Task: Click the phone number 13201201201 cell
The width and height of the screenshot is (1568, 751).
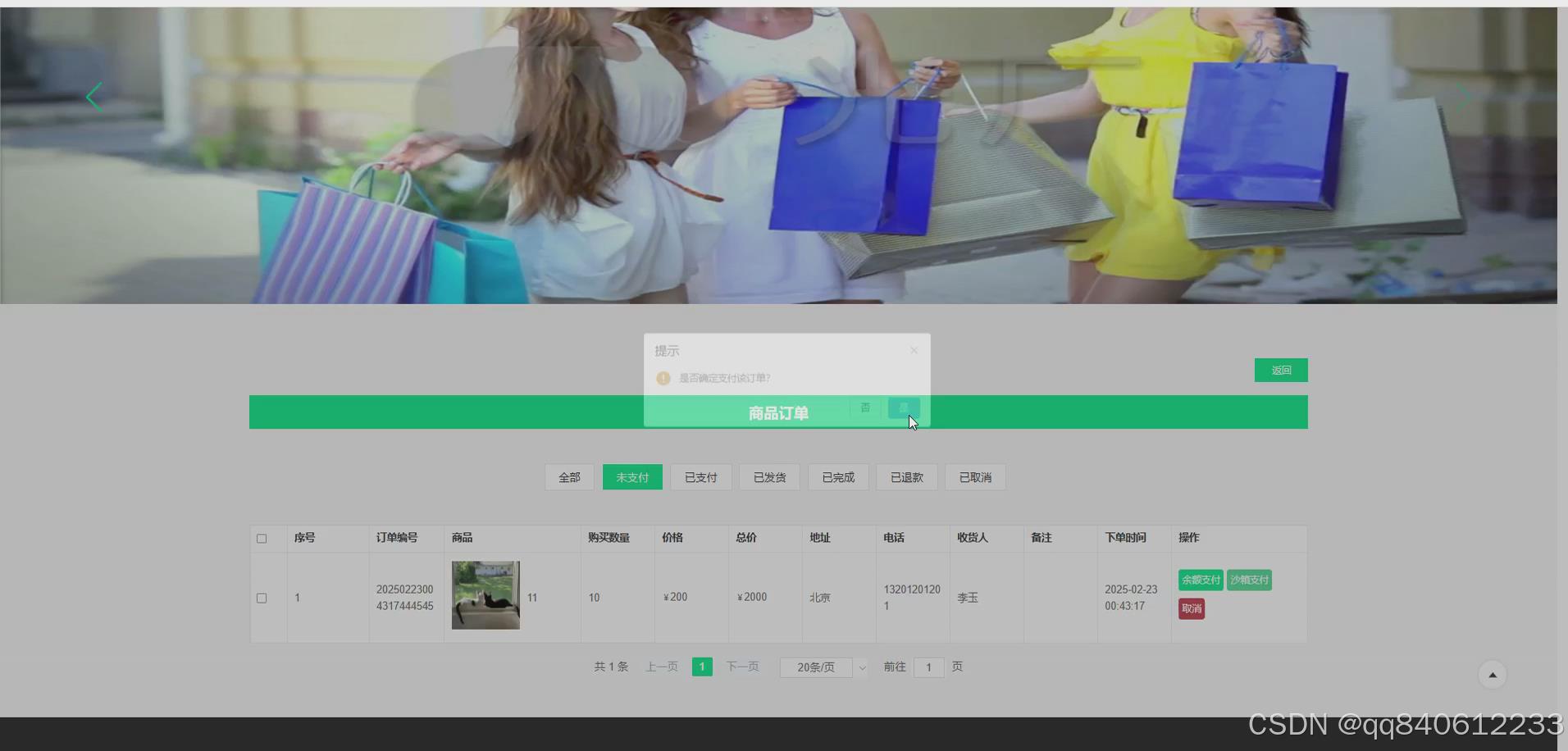Action: (912, 598)
